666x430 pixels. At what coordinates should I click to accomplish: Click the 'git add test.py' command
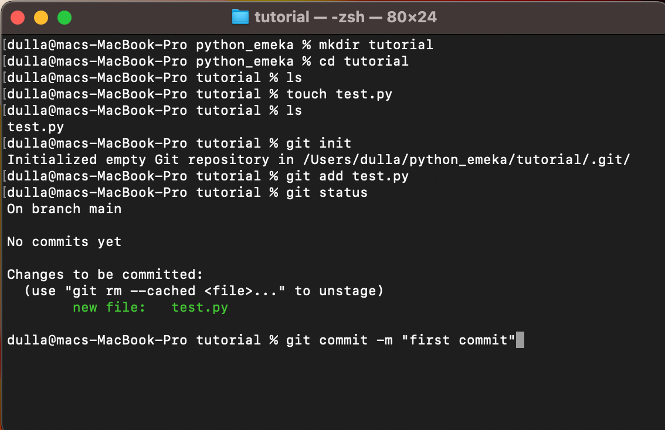347,176
